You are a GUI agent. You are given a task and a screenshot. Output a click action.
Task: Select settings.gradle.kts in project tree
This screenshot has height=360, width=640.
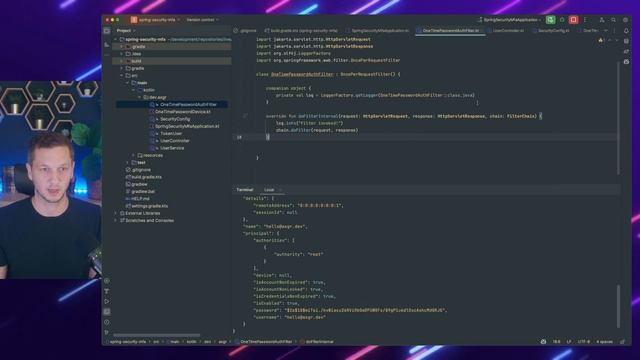click(149, 206)
